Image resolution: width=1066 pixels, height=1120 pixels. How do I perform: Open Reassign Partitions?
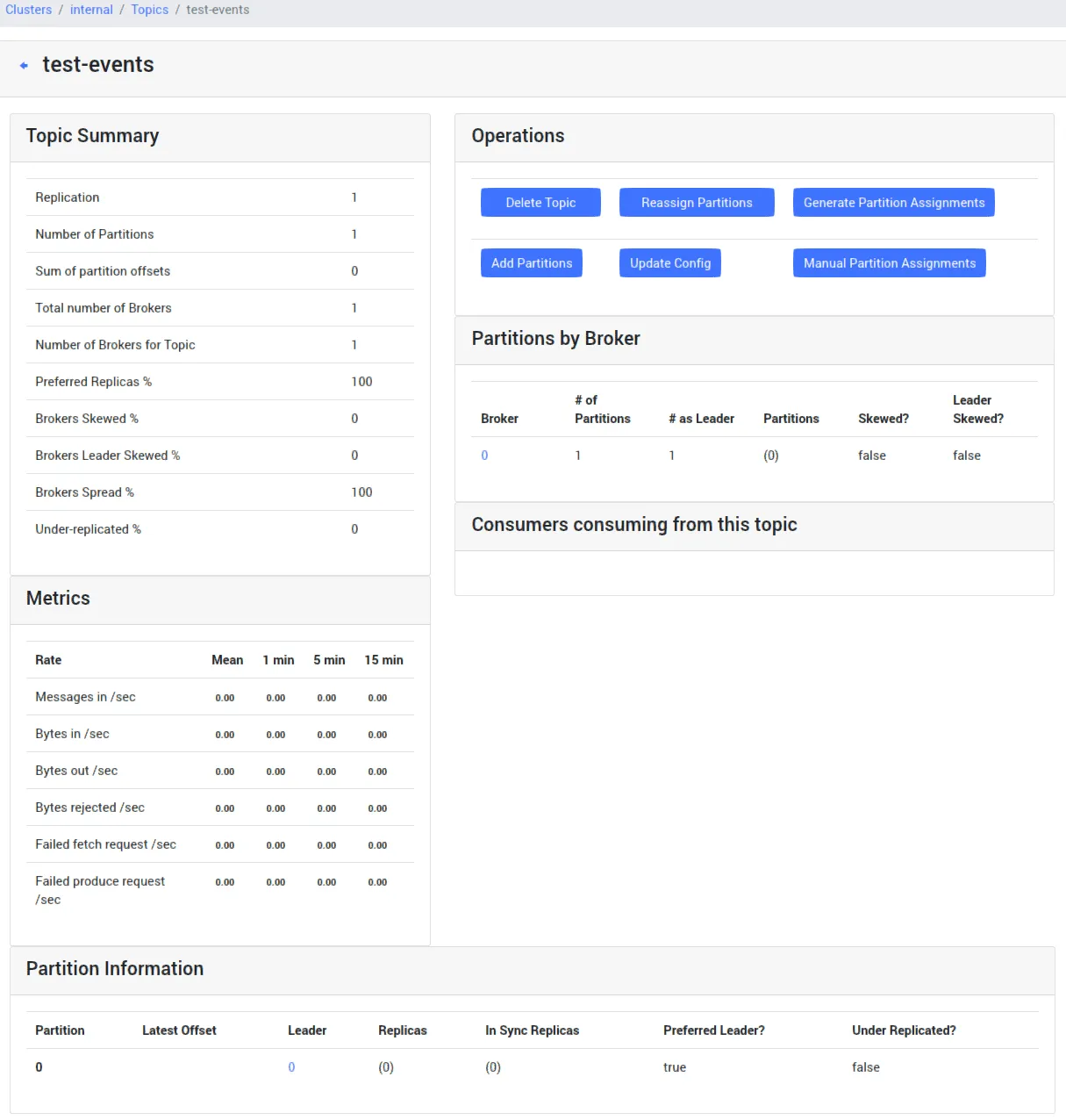coord(697,203)
